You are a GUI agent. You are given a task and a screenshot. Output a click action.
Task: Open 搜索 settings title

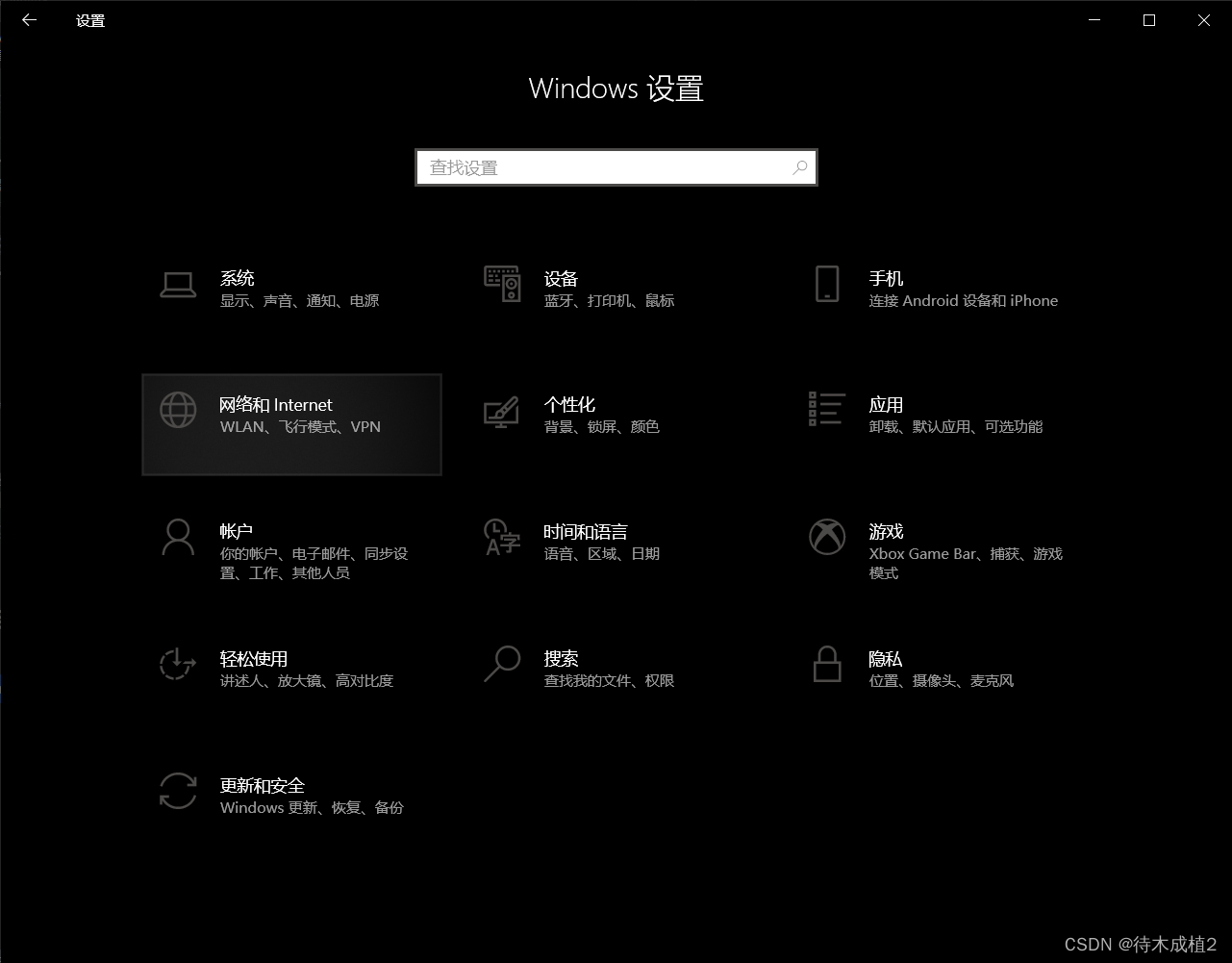coord(561,658)
